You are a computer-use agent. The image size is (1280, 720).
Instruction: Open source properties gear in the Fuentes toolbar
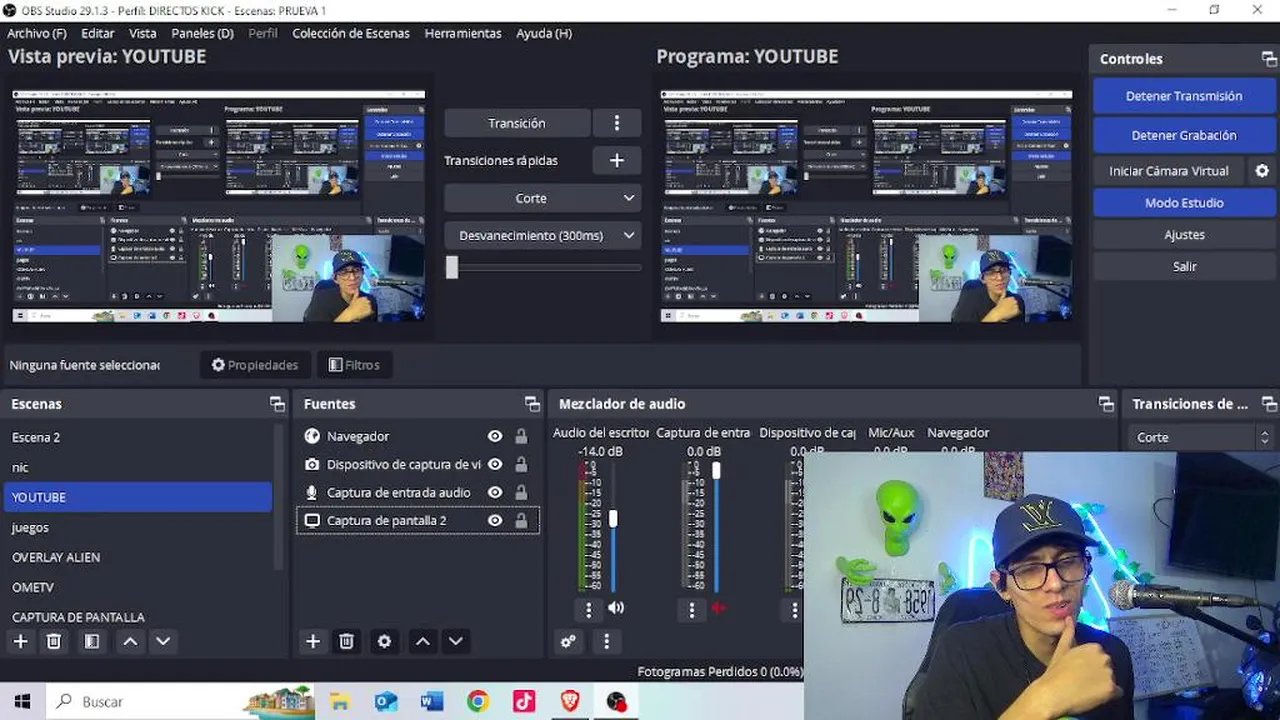click(384, 641)
